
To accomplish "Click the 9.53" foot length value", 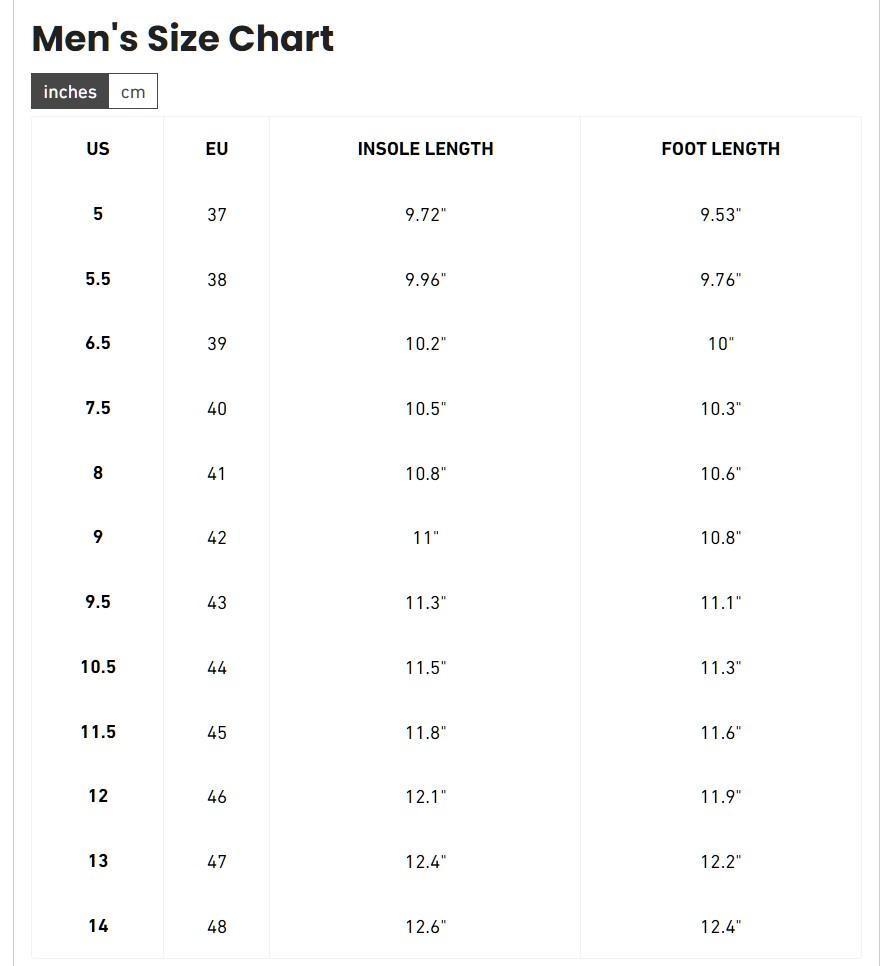I will [x=721, y=215].
